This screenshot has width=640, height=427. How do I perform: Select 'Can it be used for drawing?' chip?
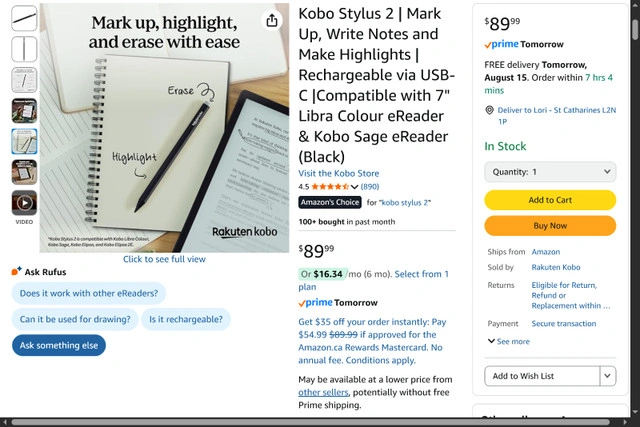(x=76, y=320)
